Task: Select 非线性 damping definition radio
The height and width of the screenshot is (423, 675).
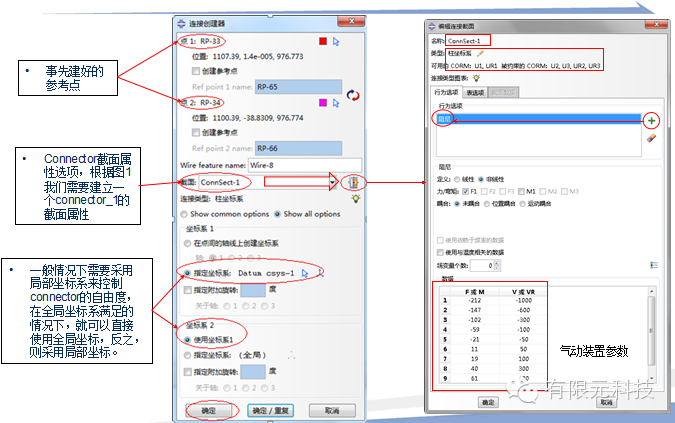Action: pyautogui.click(x=481, y=179)
